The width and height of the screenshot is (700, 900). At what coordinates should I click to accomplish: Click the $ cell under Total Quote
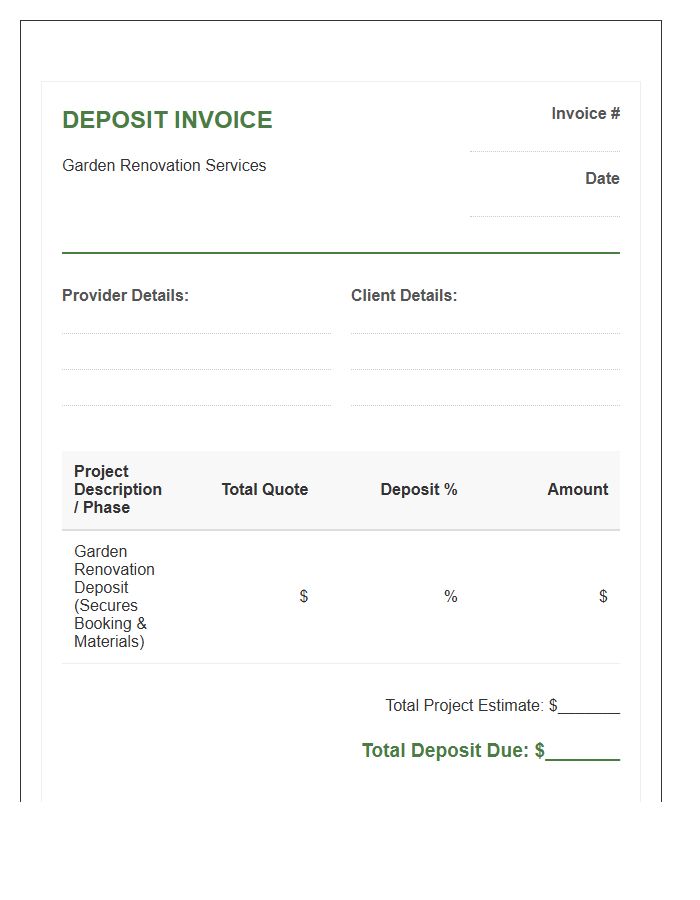pos(304,596)
